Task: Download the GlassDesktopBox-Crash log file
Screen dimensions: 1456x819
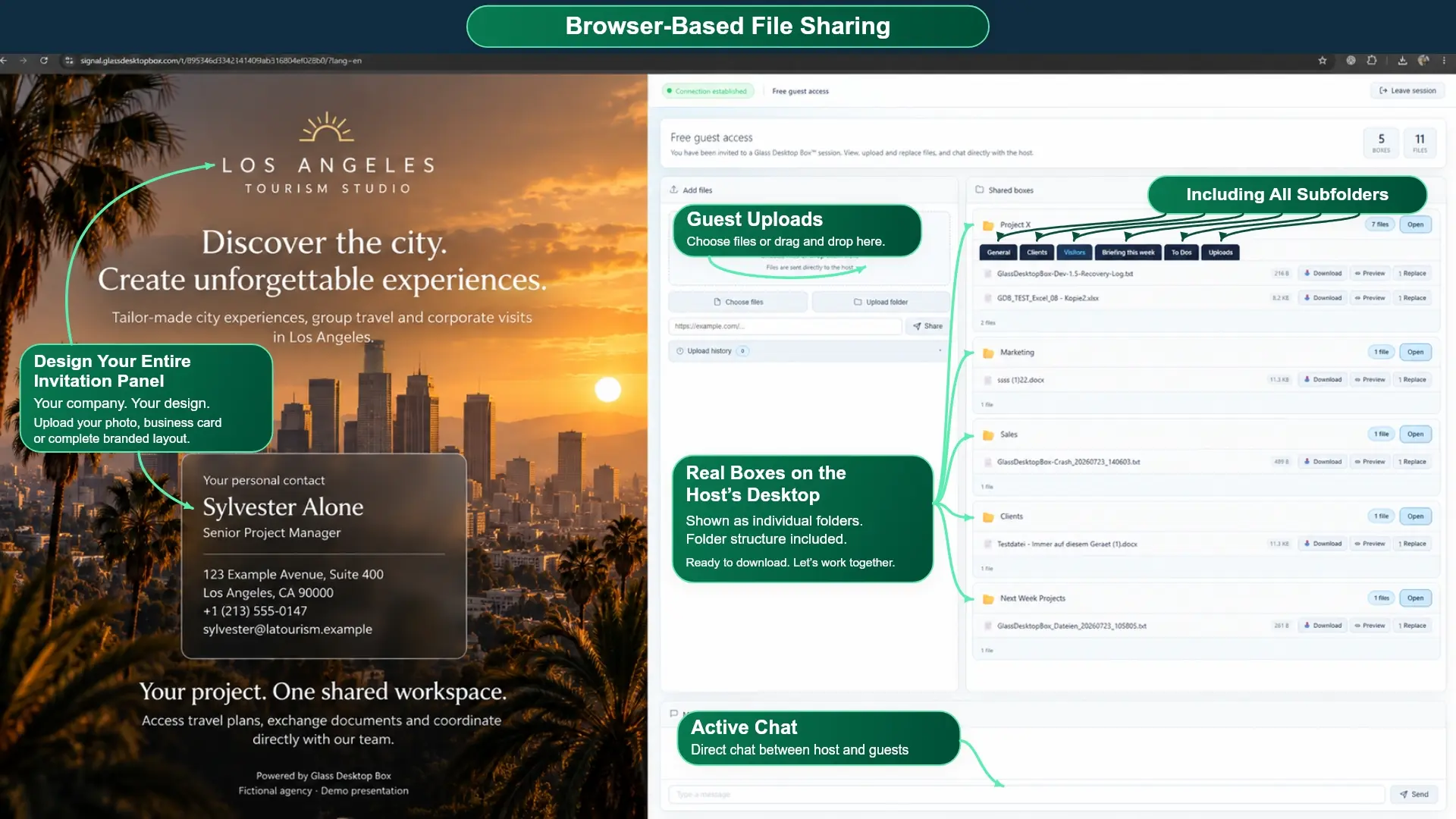Action: point(1323,462)
